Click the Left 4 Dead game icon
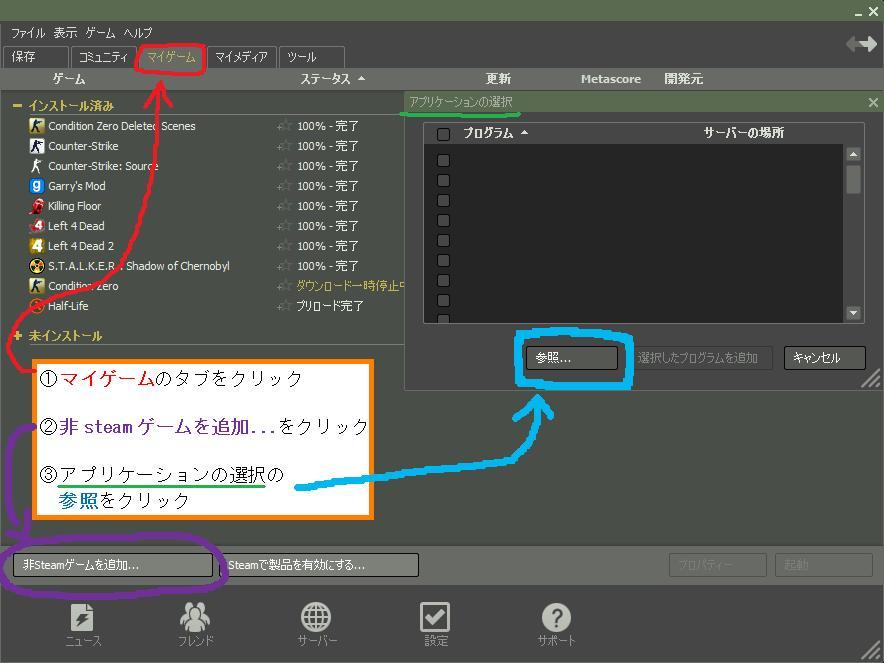Image resolution: width=884 pixels, height=663 pixels. (x=37, y=226)
